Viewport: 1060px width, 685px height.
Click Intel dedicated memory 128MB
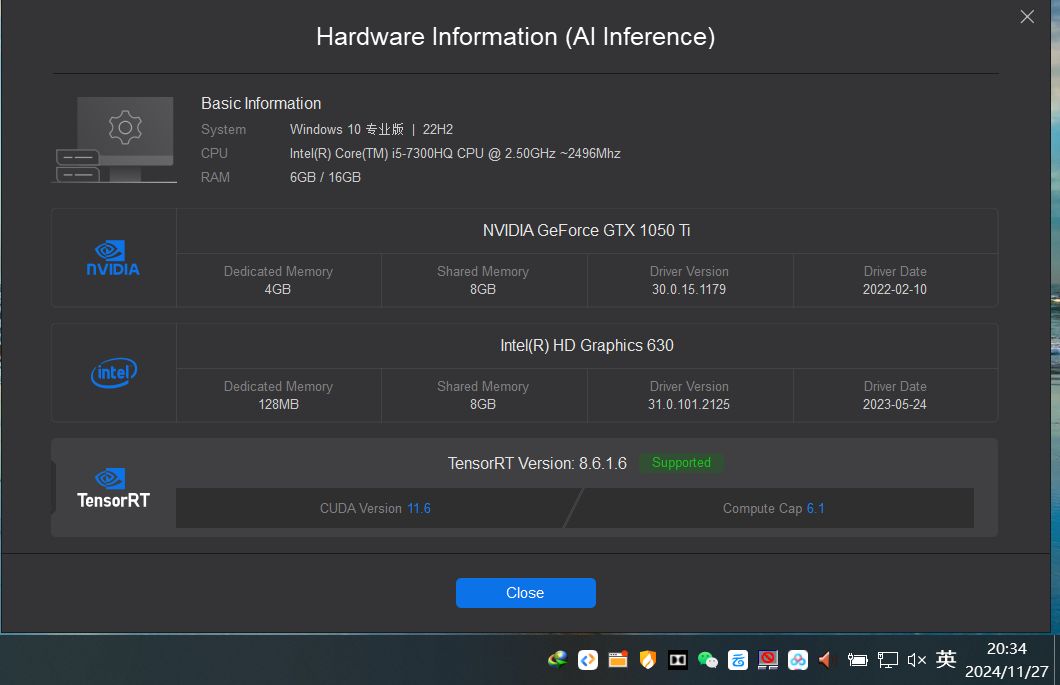click(279, 404)
